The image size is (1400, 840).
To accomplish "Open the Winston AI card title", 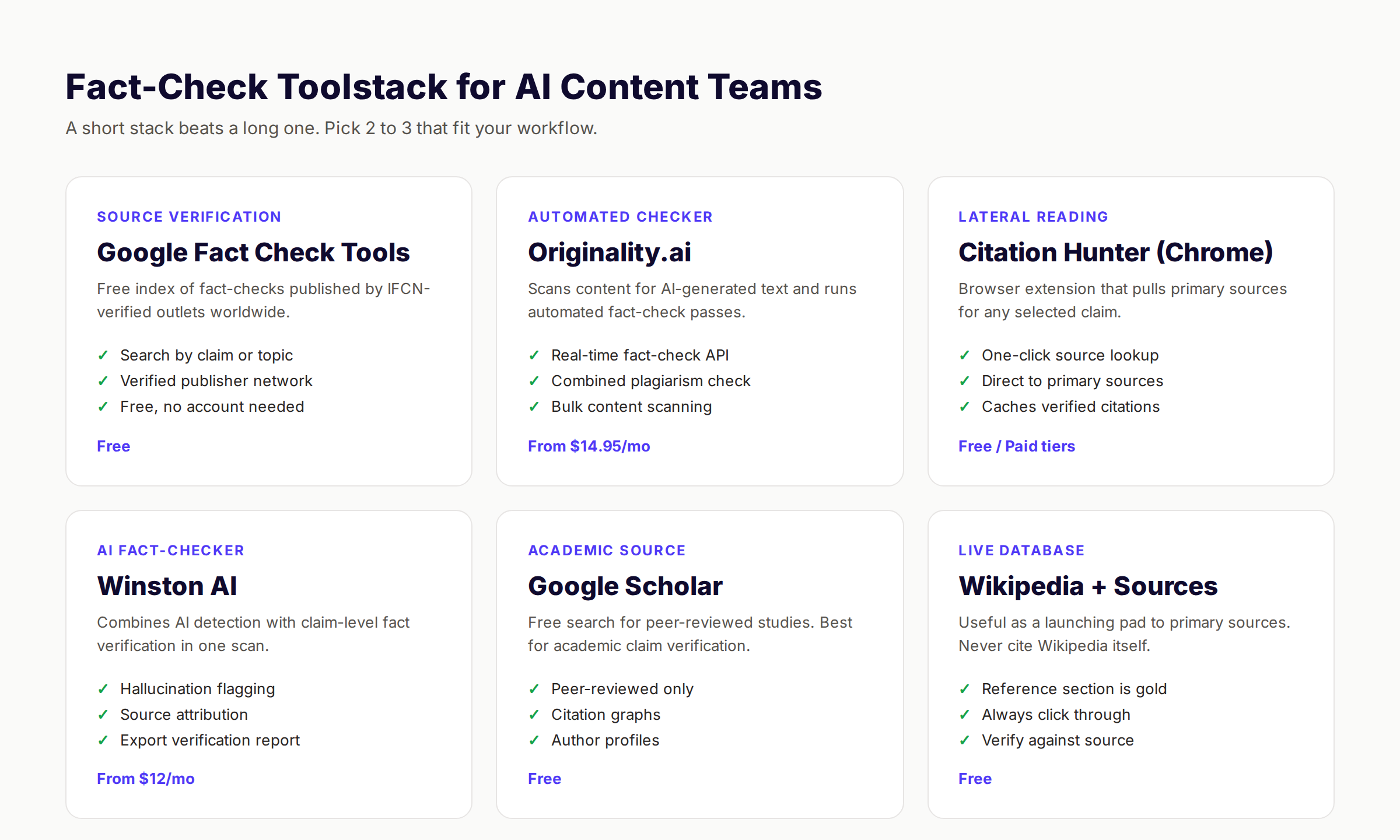I will (x=167, y=586).
